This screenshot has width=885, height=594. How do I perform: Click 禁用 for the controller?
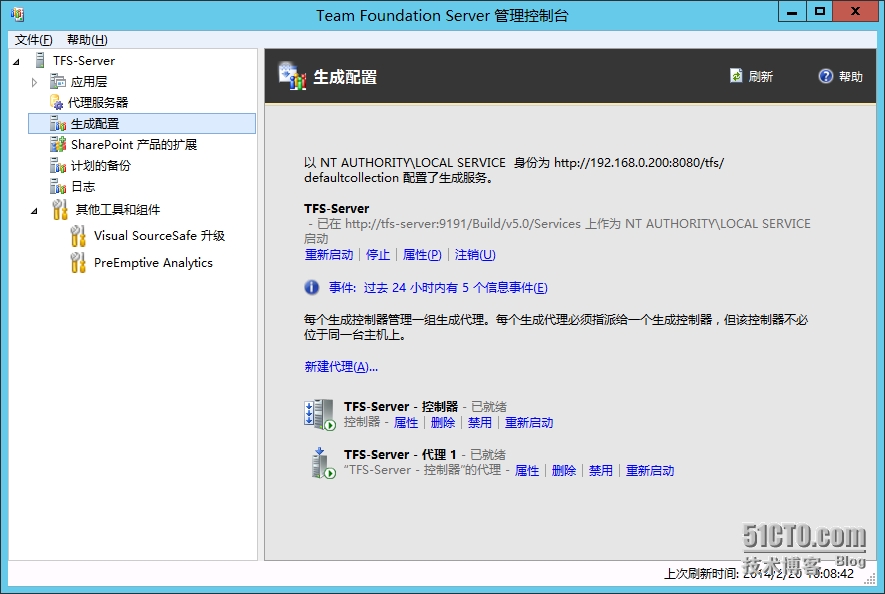coord(480,422)
